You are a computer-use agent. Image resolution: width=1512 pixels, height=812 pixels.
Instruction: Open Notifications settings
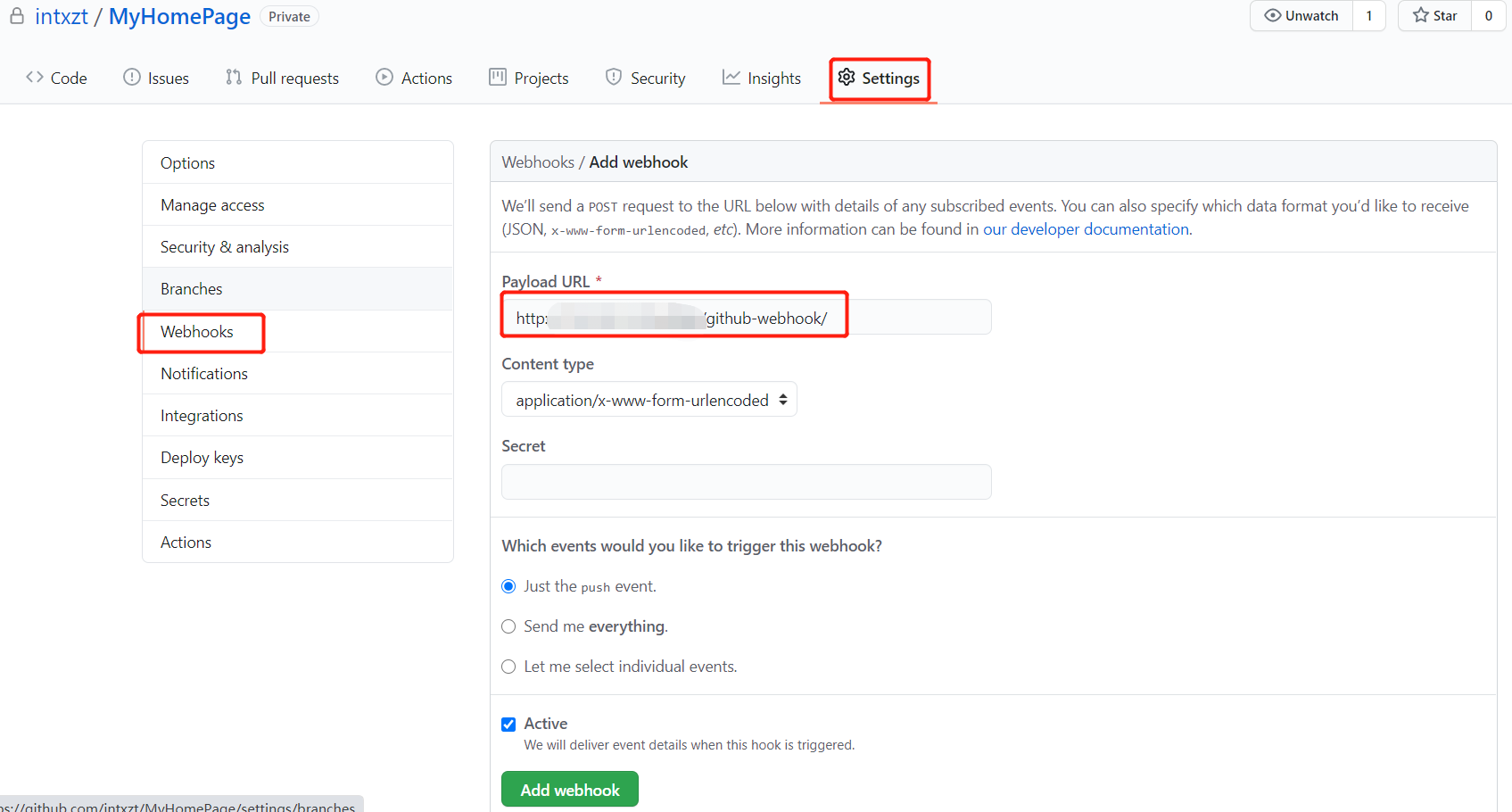pos(298,373)
